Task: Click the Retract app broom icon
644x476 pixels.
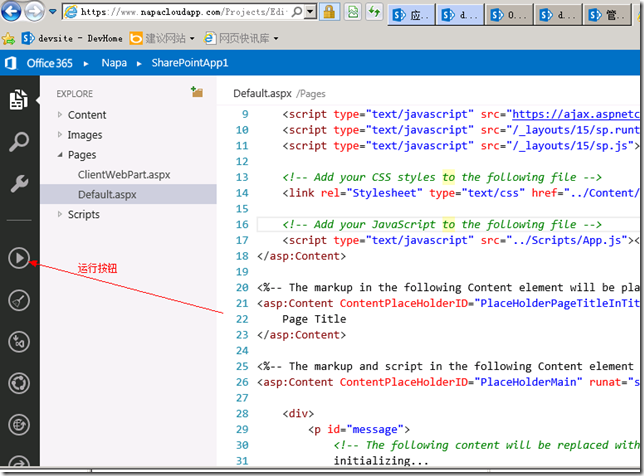Action: 19,301
